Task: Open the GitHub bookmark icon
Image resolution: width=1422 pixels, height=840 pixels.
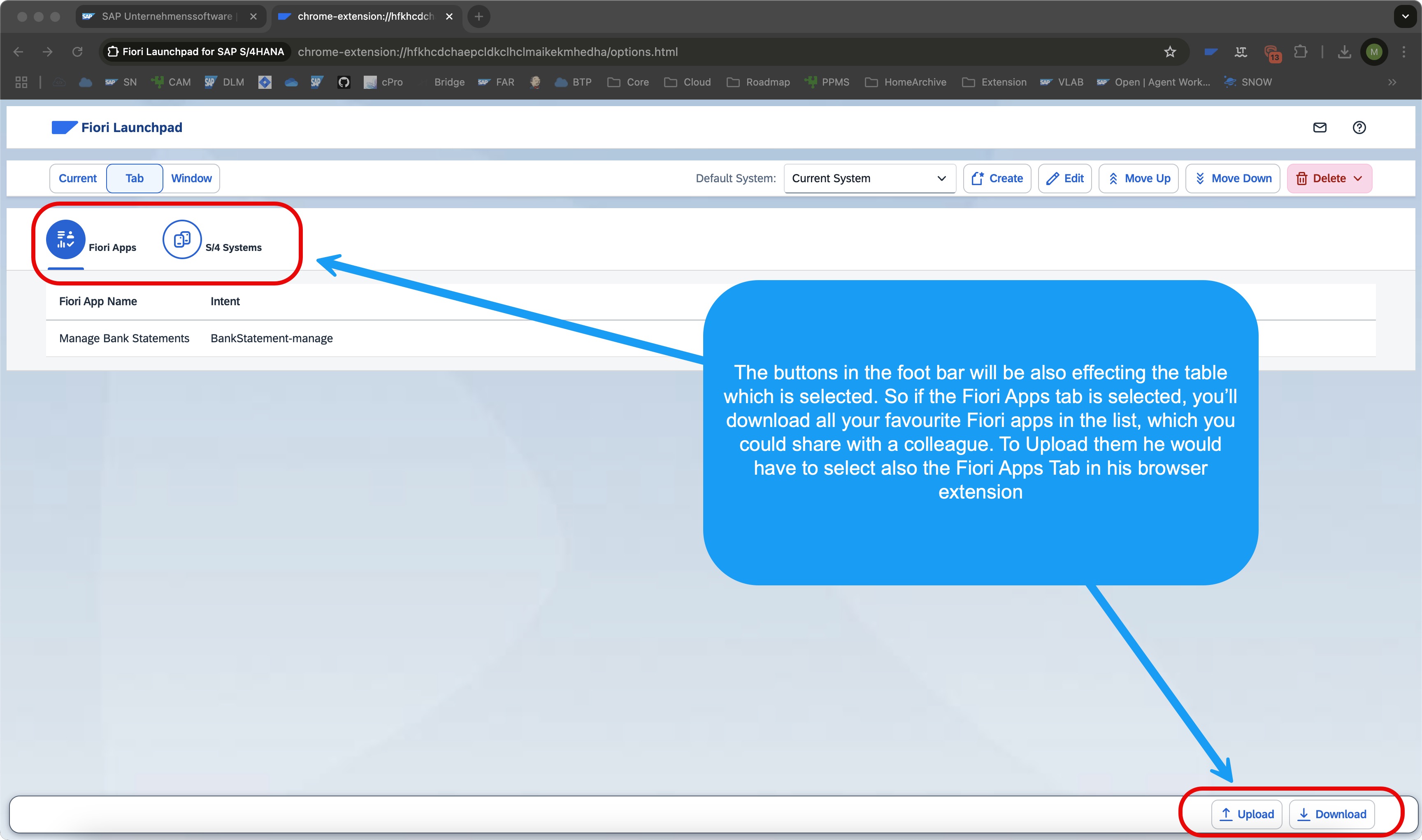Action: (x=344, y=82)
